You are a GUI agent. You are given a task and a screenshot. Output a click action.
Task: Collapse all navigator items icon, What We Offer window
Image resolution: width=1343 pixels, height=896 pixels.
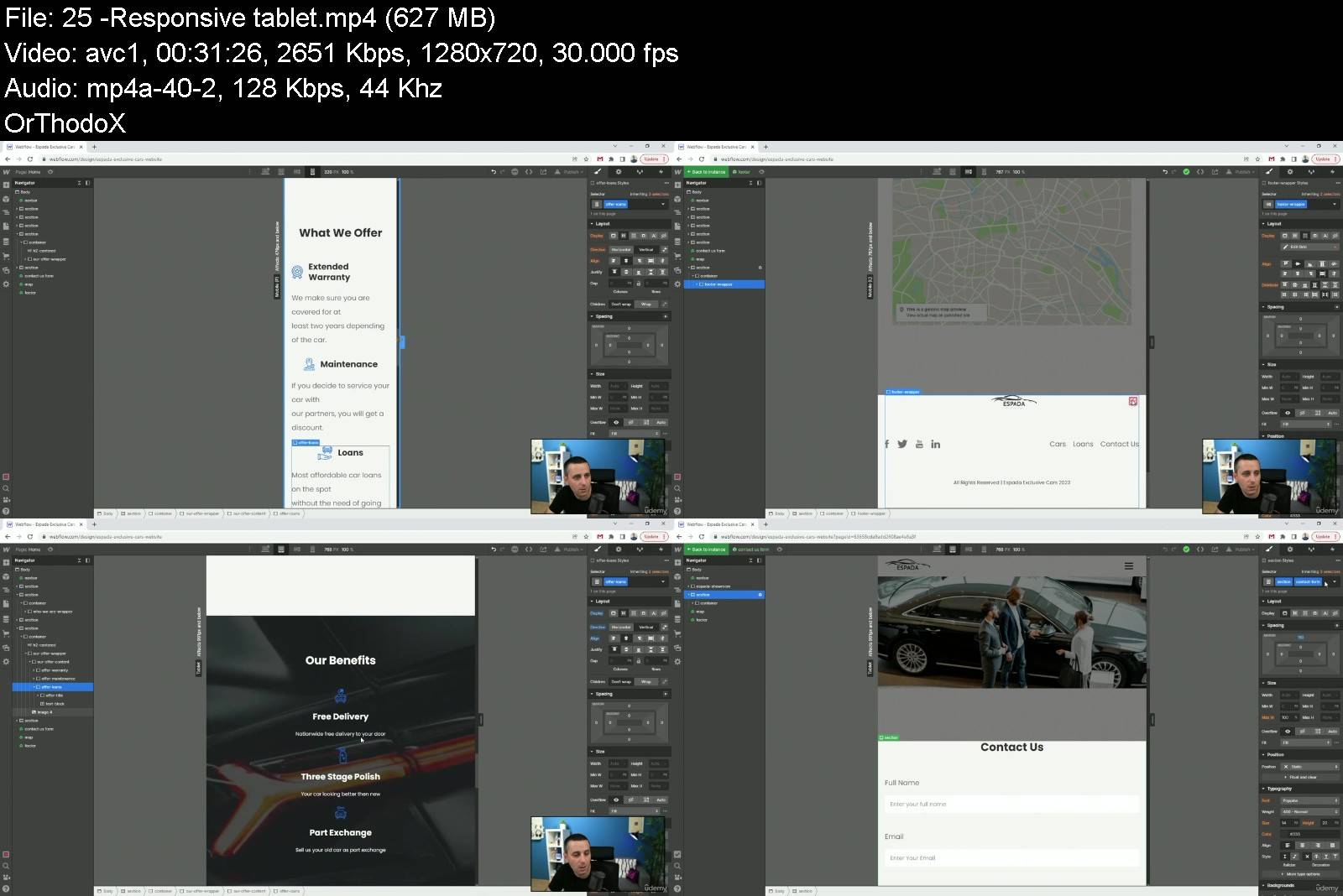coord(80,183)
